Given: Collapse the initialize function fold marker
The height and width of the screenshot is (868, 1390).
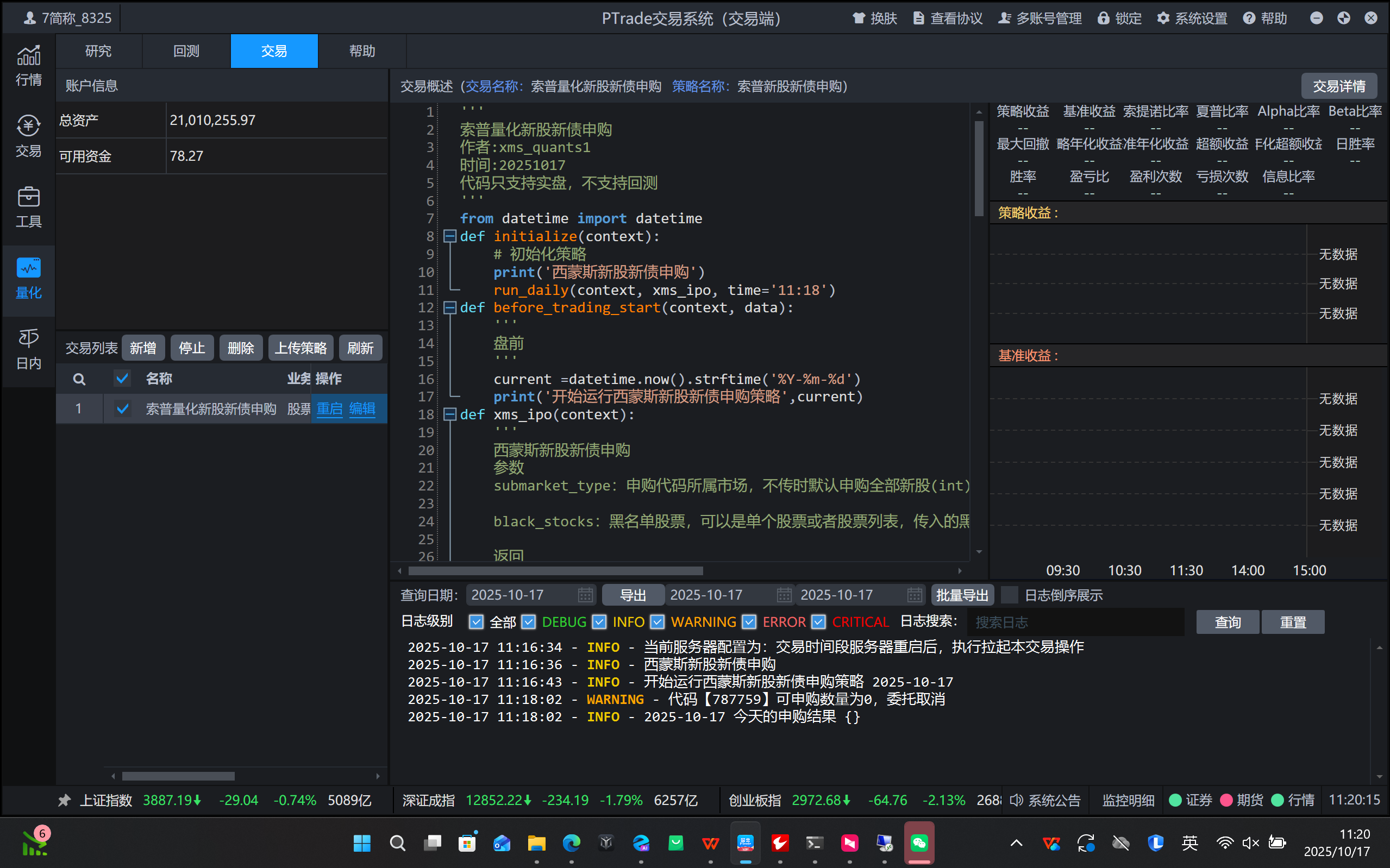Looking at the screenshot, I should [x=450, y=236].
